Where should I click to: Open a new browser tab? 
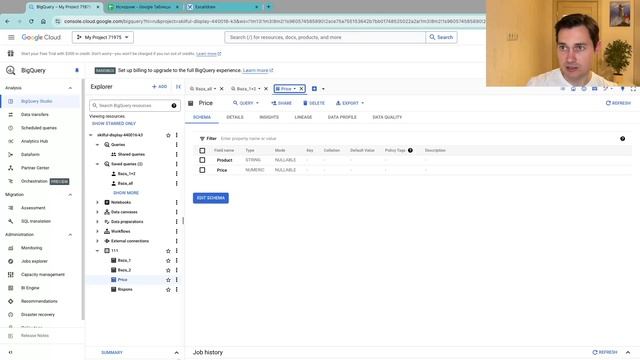[x=269, y=7]
